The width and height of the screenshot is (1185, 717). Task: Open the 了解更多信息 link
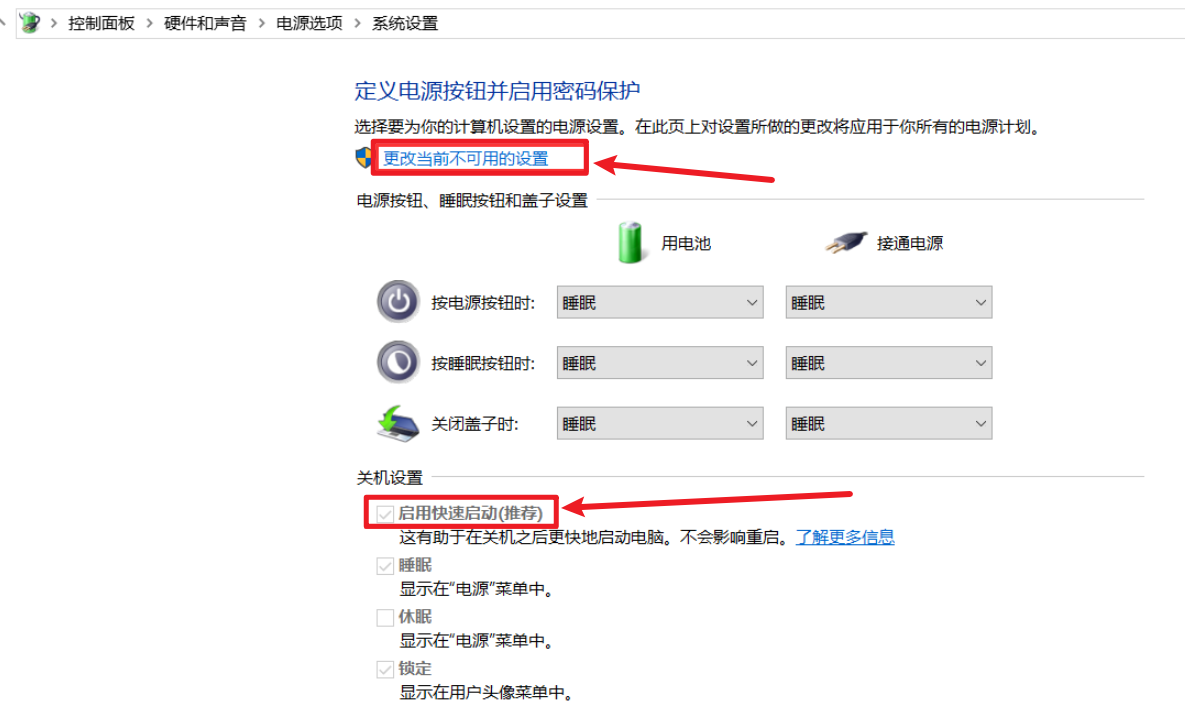click(x=844, y=537)
